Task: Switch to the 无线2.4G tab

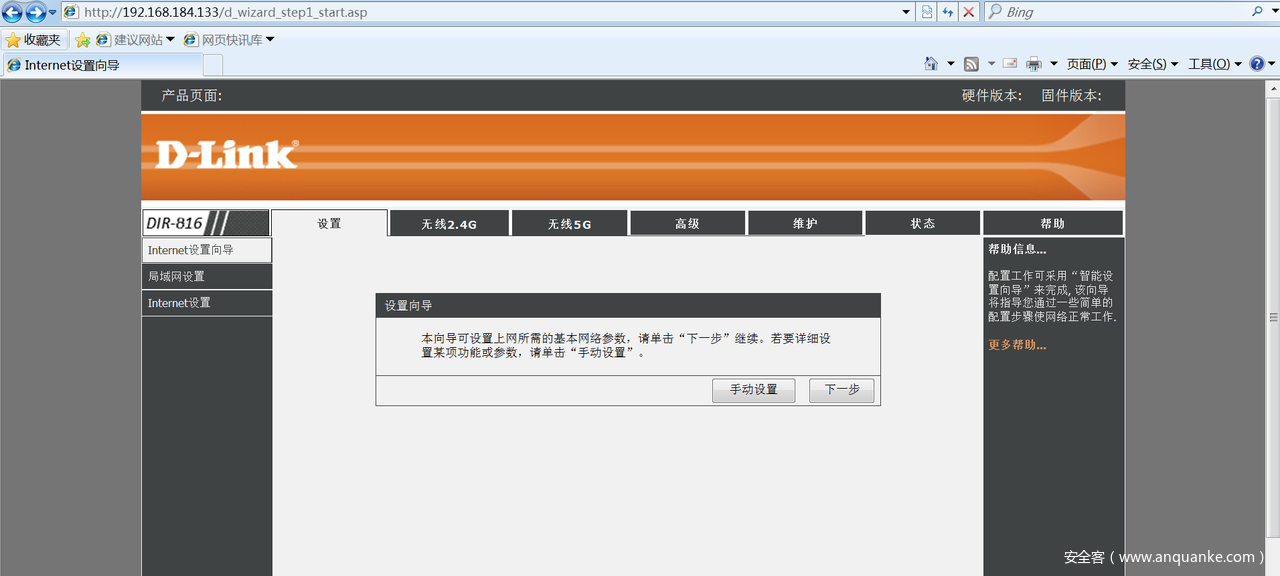Action: [x=449, y=224]
